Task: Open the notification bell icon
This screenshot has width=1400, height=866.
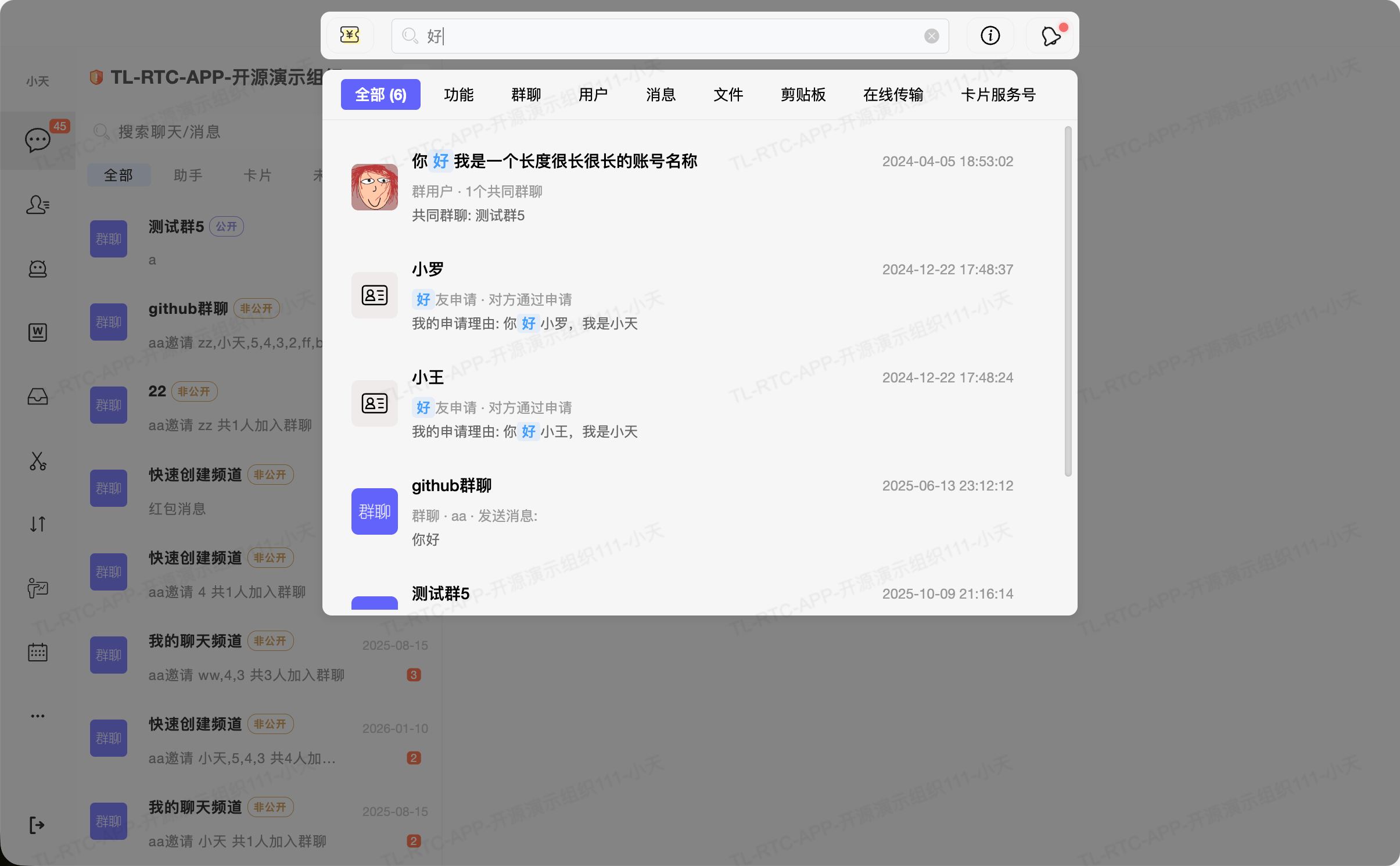Action: tap(1050, 36)
